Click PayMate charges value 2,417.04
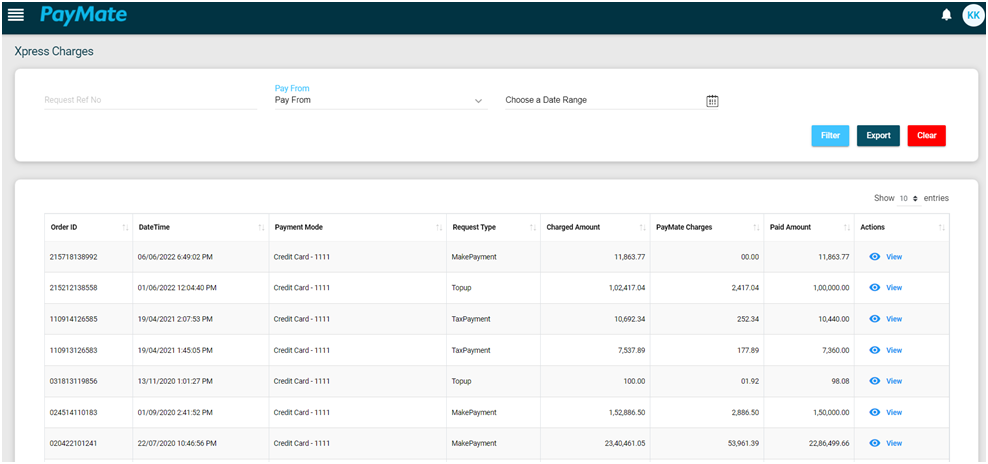Image resolution: width=988 pixels, height=464 pixels. coord(745,287)
